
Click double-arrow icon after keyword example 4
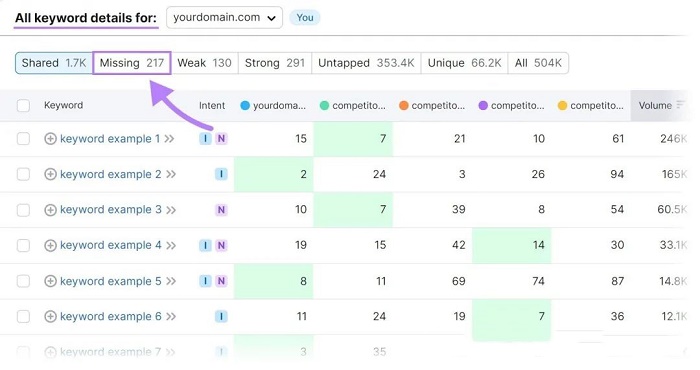(171, 245)
